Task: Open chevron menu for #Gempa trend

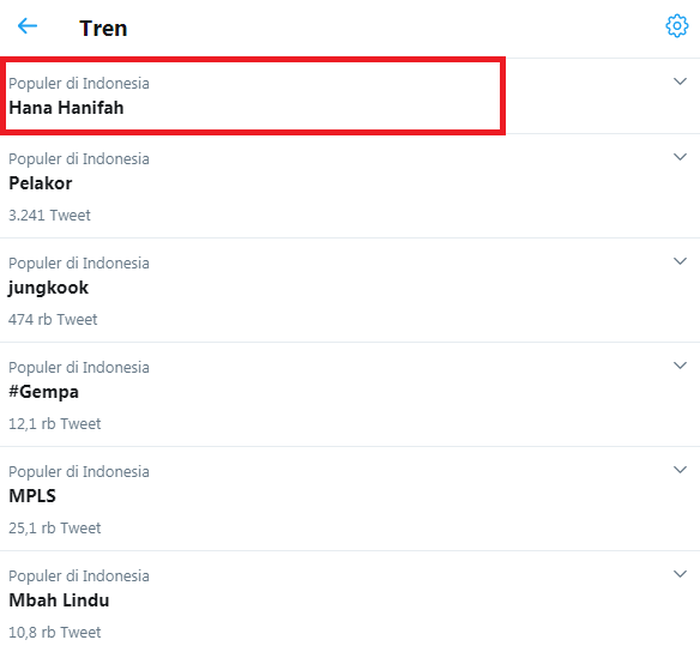Action: pyautogui.click(x=680, y=365)
